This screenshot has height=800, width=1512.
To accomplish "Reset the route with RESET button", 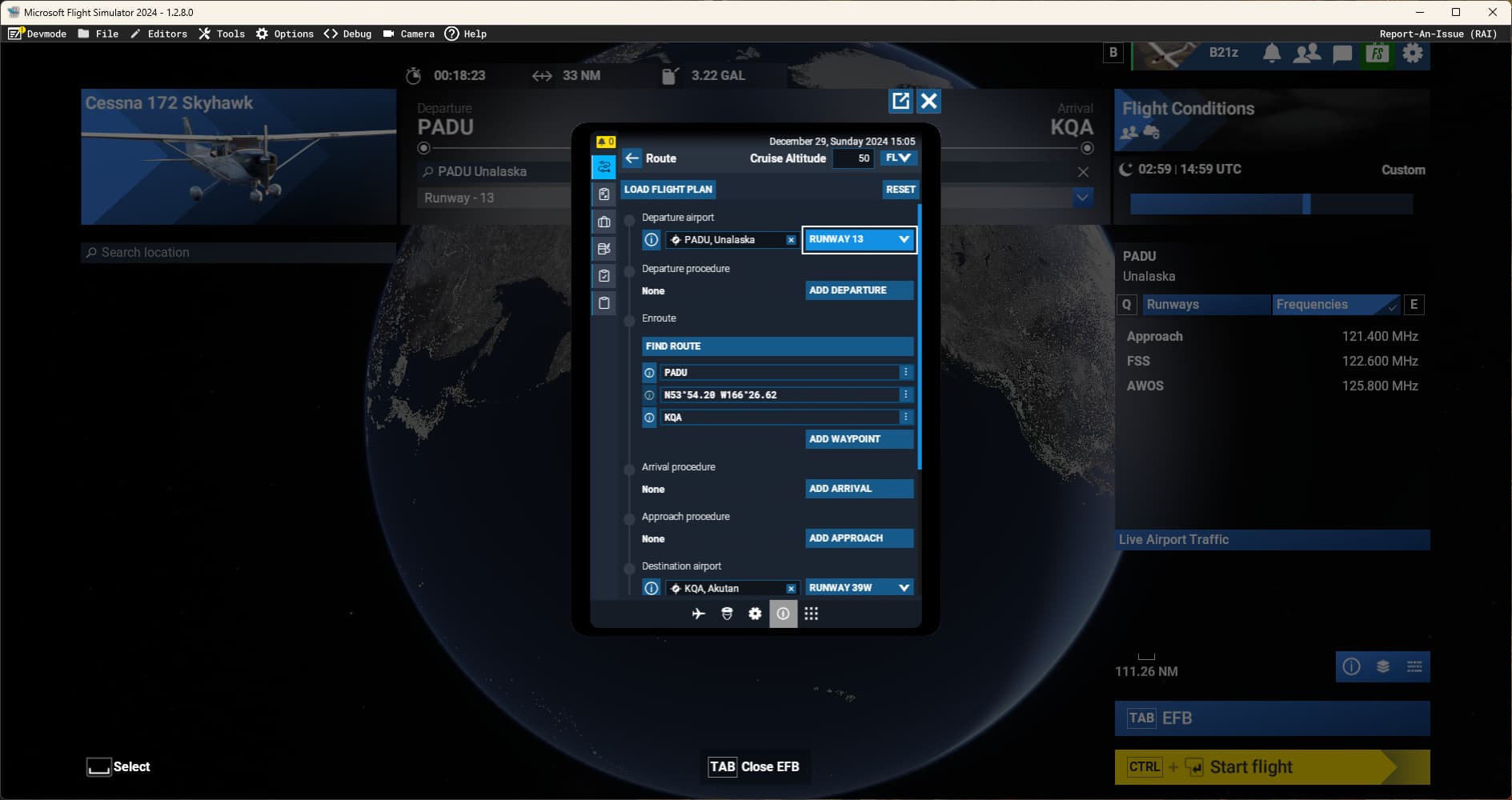I will [x=900, y=190].
